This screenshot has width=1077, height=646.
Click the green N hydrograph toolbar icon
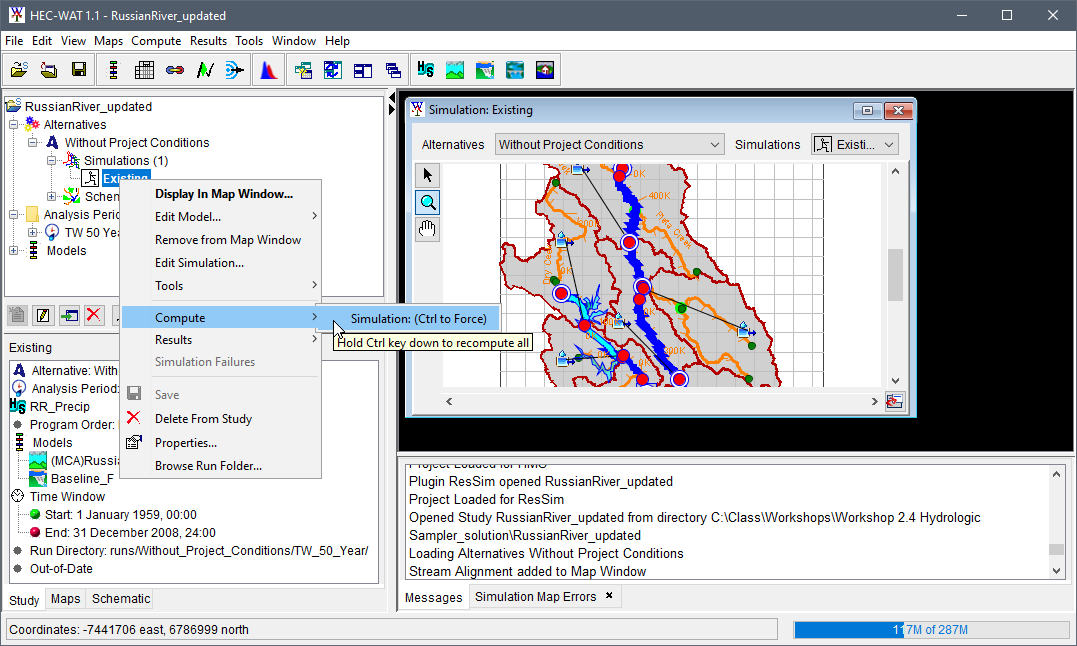click(205, 70)
